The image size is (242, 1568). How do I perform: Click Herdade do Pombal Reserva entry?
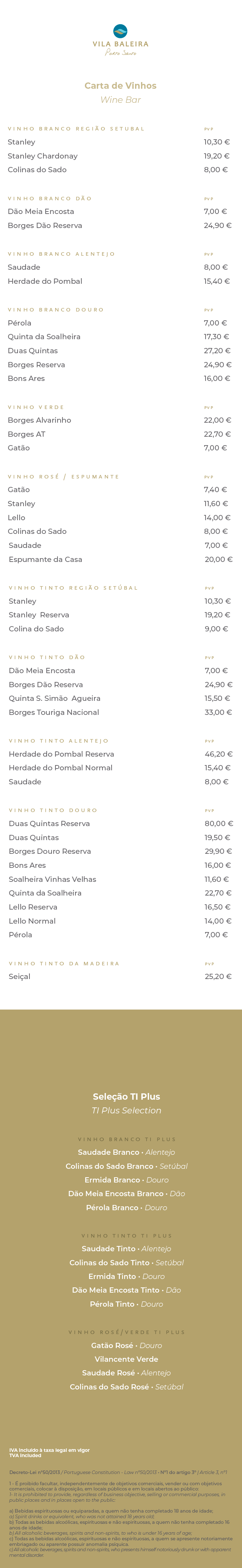(x=61, y=754)
